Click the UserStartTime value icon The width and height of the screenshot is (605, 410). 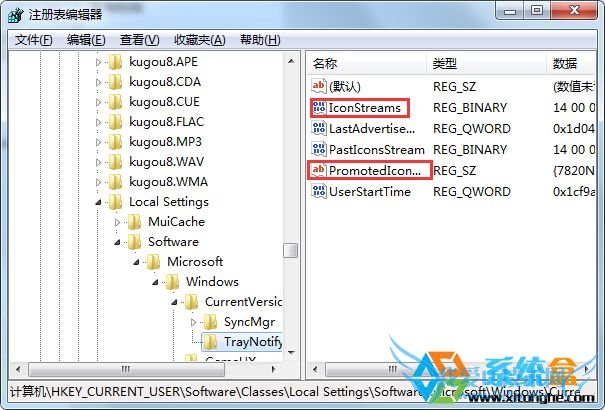pyautogui.click(x=319, y=191)
